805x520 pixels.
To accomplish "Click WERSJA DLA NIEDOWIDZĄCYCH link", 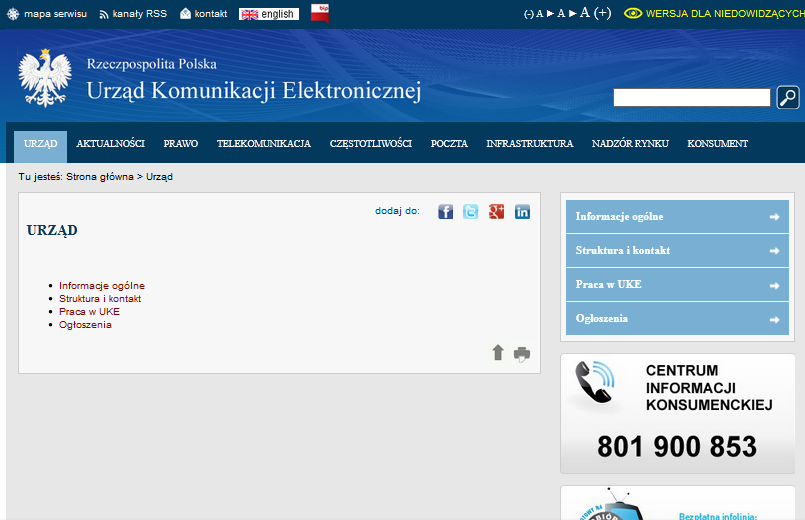I will click(x=725, y=14).
